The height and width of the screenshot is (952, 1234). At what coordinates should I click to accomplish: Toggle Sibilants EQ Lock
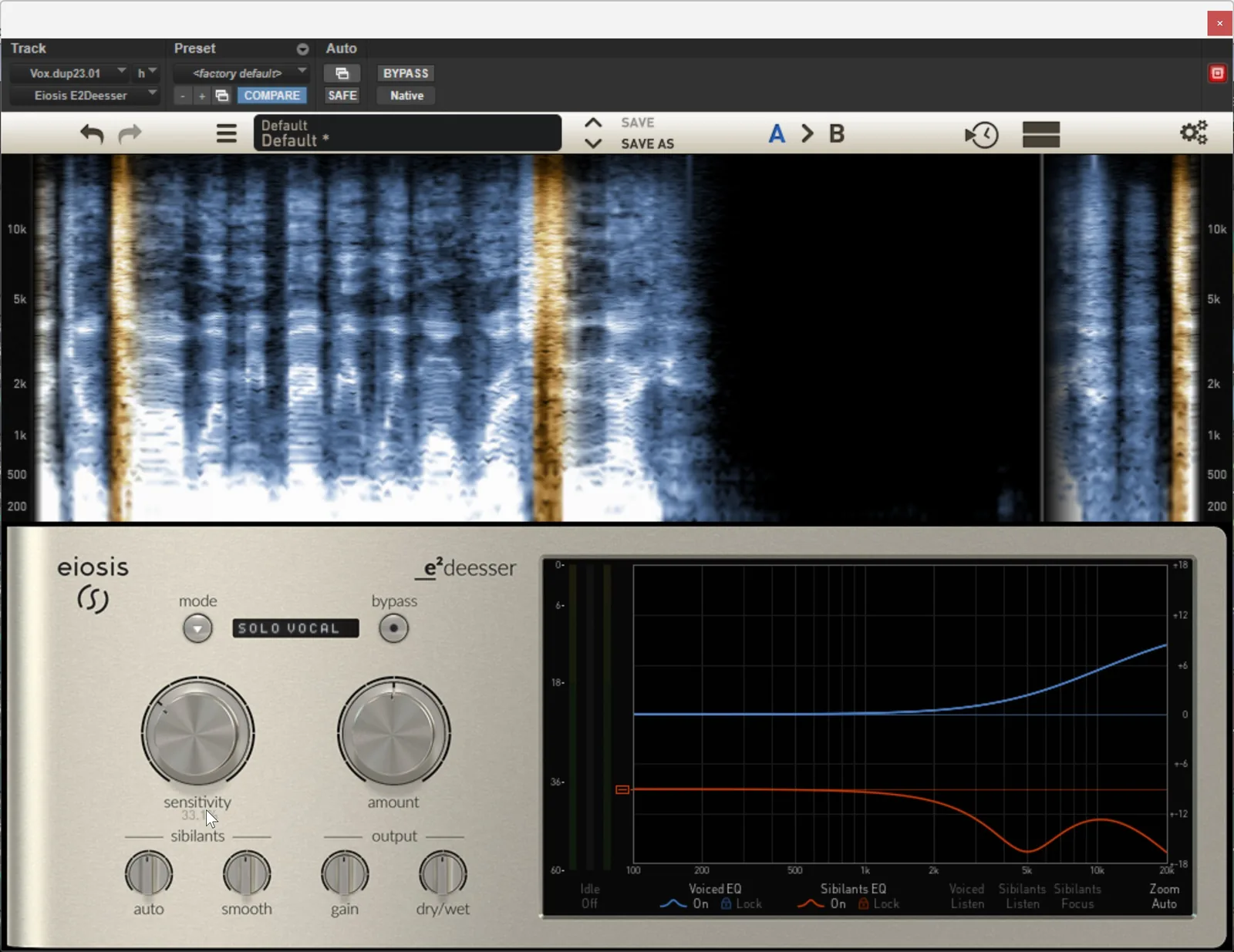point(879,904)
